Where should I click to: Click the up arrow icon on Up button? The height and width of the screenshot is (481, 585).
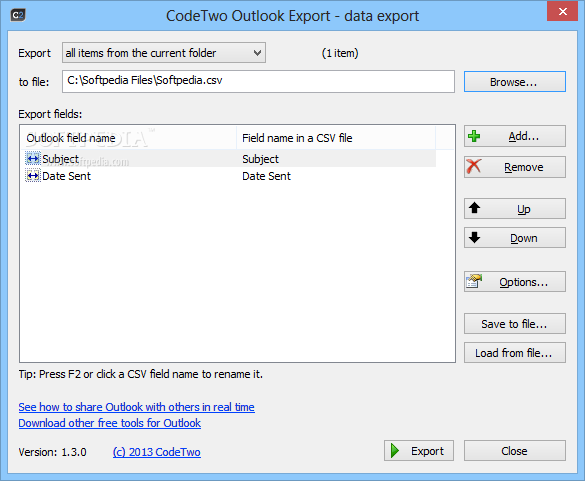(475, 208)
